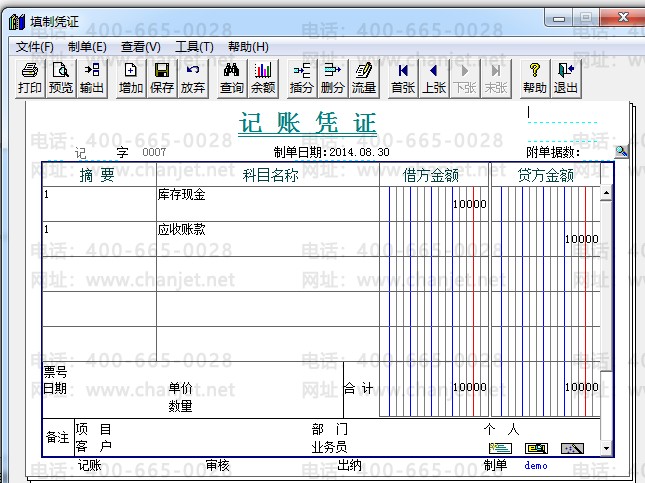Open the 工具(T) menu
Screen dimensions: 645x483
tap(194, 47)
